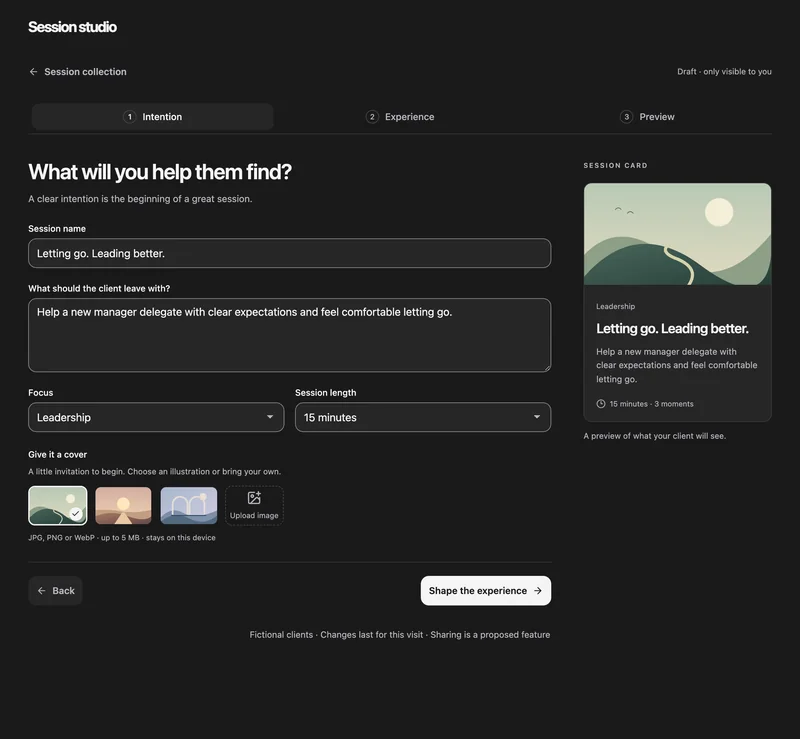This screenshot has width=800, height=739.
Task: Click the card title Letting go. Leading better.
Action: (672, 329)
